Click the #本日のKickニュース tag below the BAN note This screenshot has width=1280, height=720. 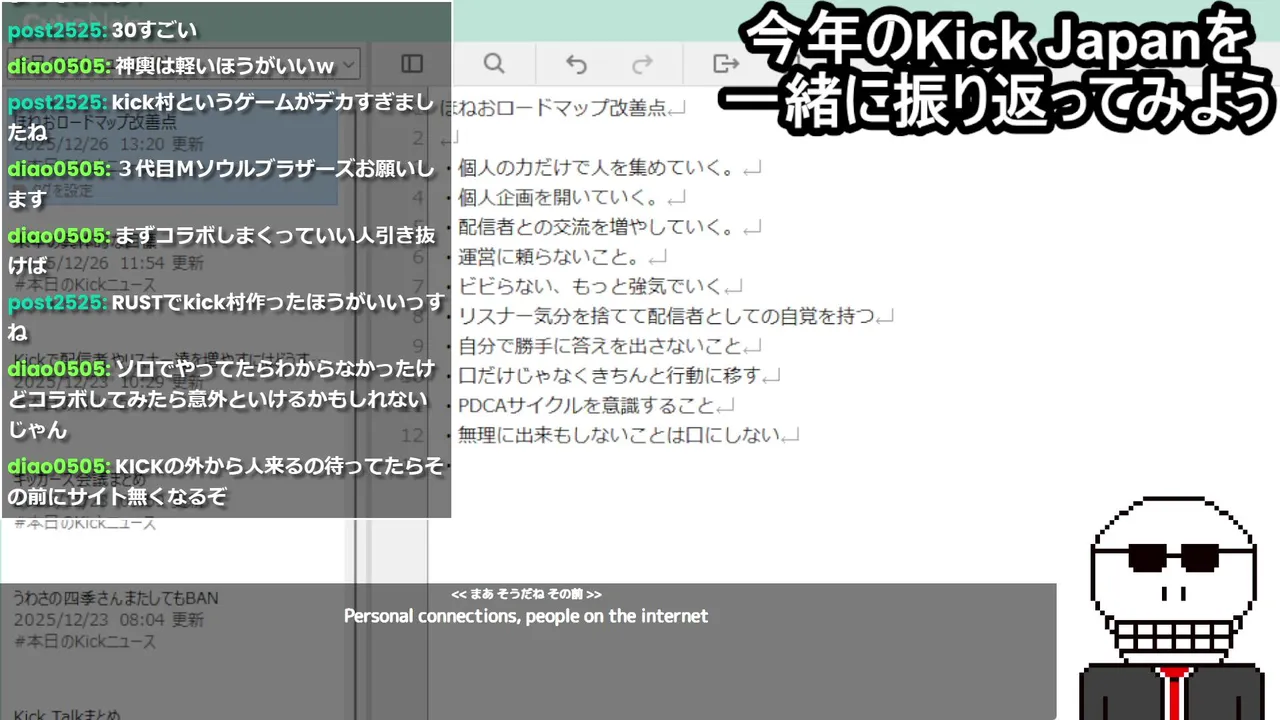[x=85, y=641]
